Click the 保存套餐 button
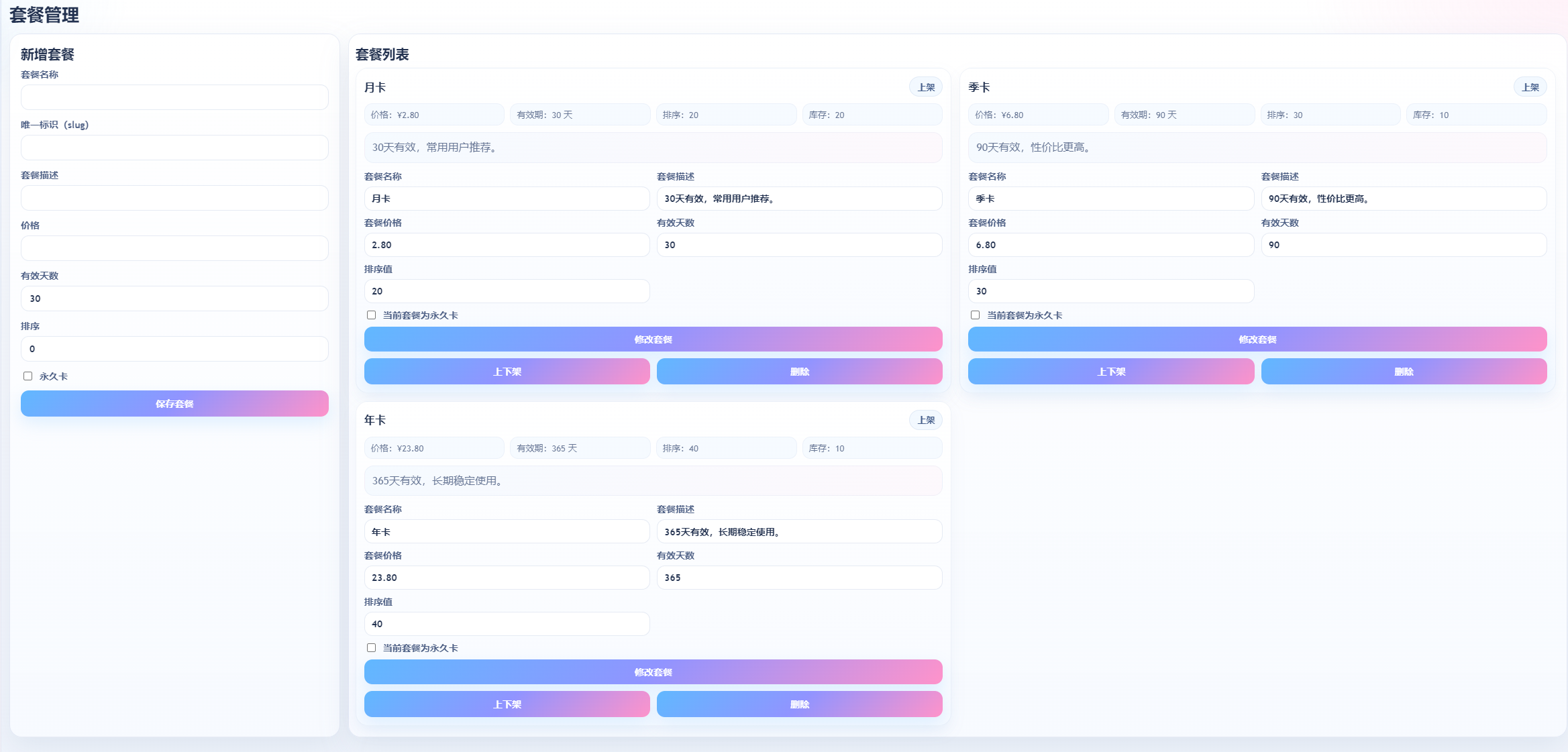 coord(174,404)
